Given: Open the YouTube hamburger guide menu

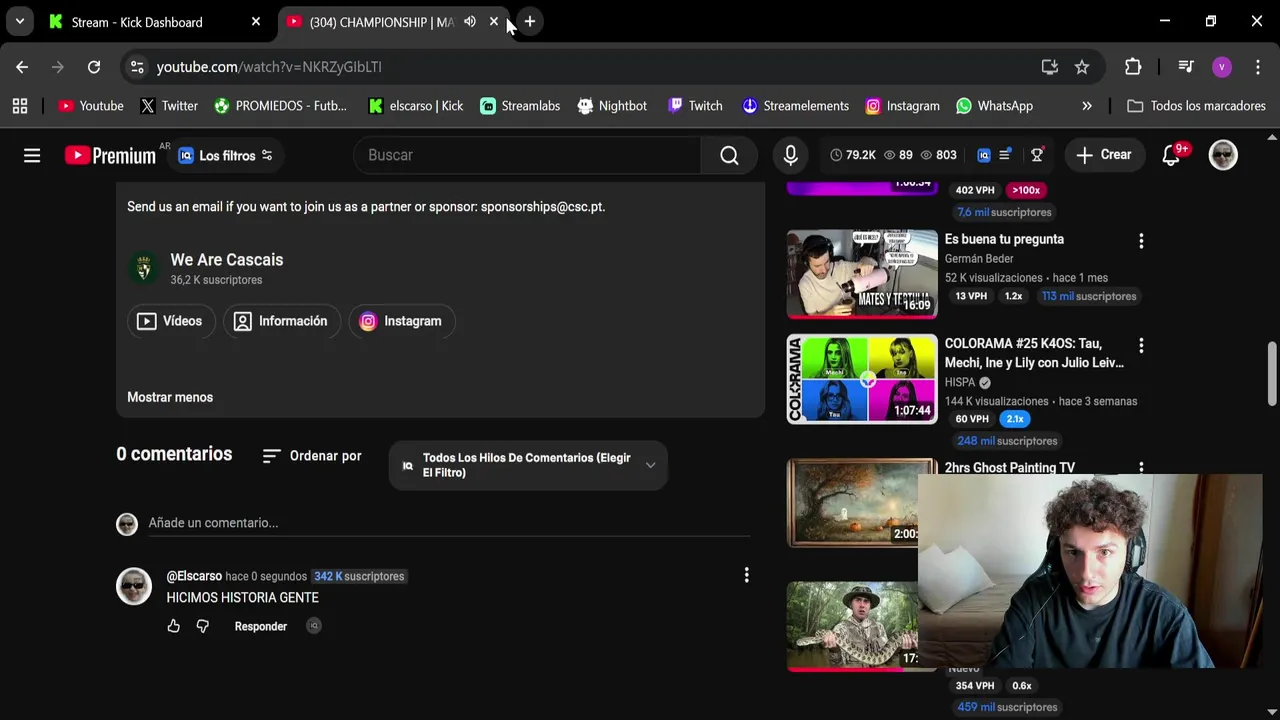Looking at the screenshot, I should pos(32,155).
